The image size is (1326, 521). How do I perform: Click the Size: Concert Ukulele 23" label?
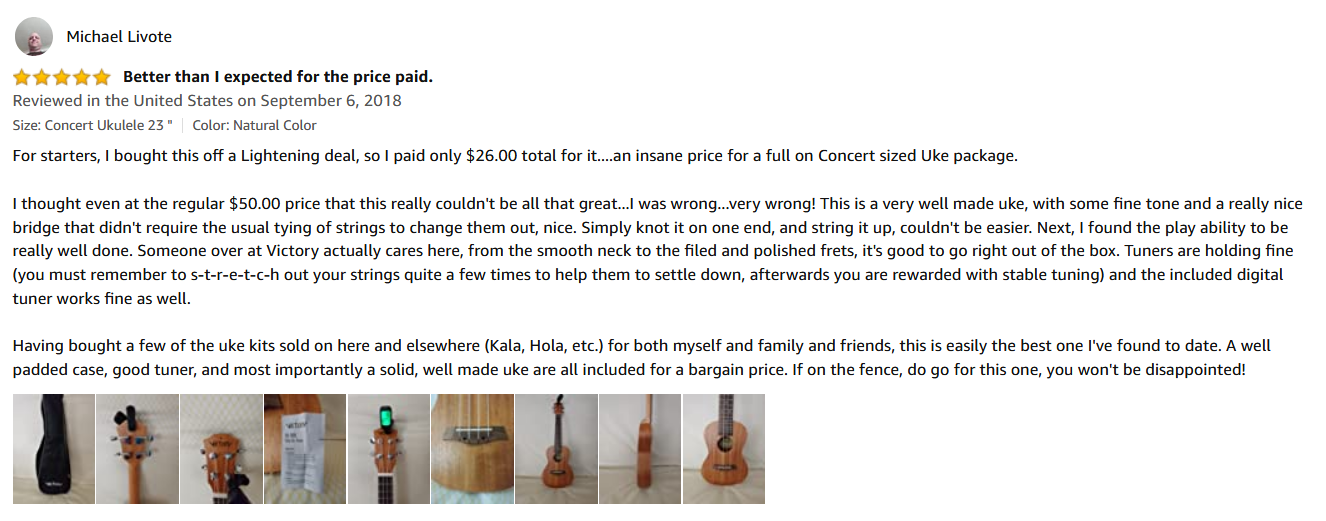[92, 125]
